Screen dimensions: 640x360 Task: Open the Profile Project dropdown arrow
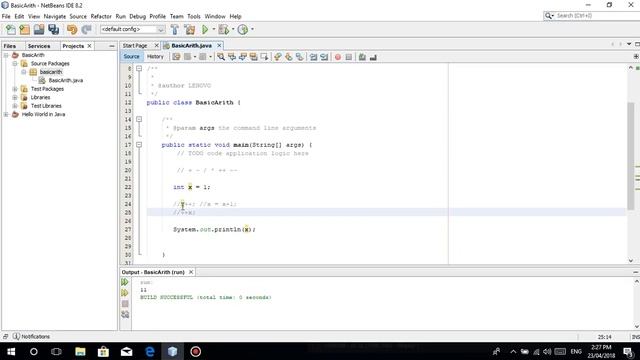click(252, 29)
